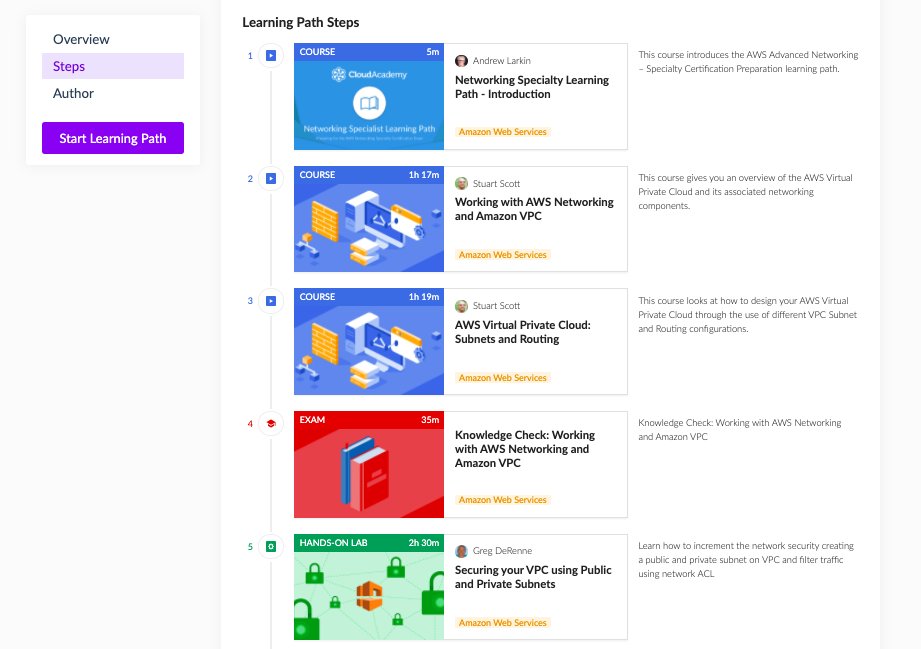Click the red exam books thumbnail
The height and width of the screenshot is (649, 921).
369,465
